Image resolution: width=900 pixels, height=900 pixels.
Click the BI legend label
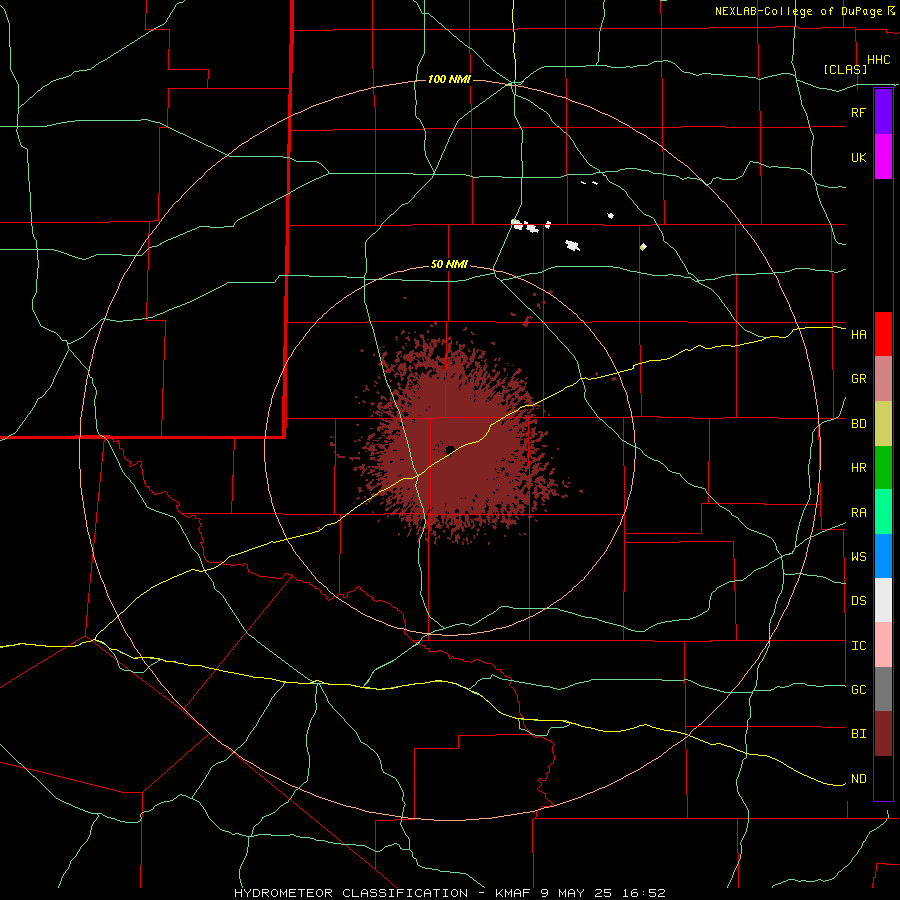click(858, 734)
